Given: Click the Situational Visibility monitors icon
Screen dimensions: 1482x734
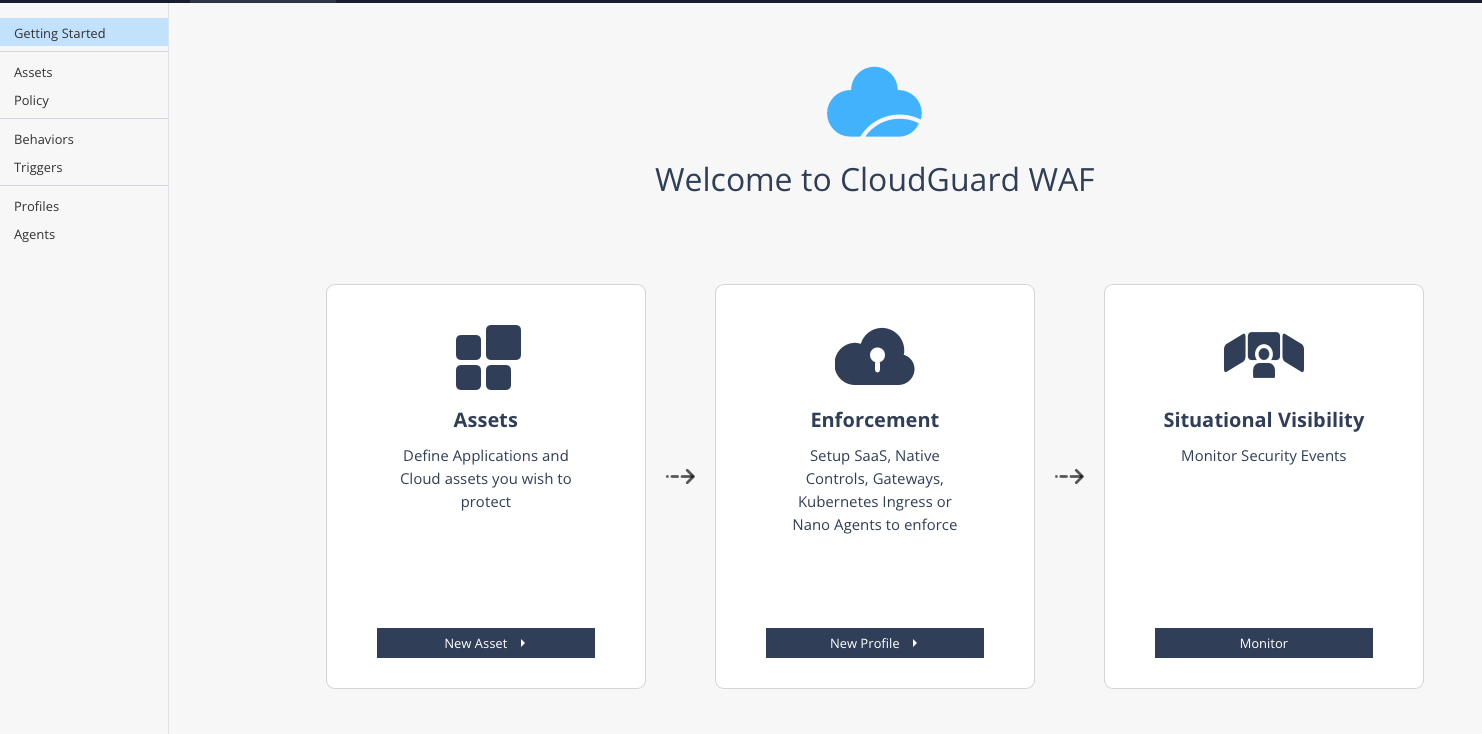Looking at the screenshot, I should (x=1264, y=354).
